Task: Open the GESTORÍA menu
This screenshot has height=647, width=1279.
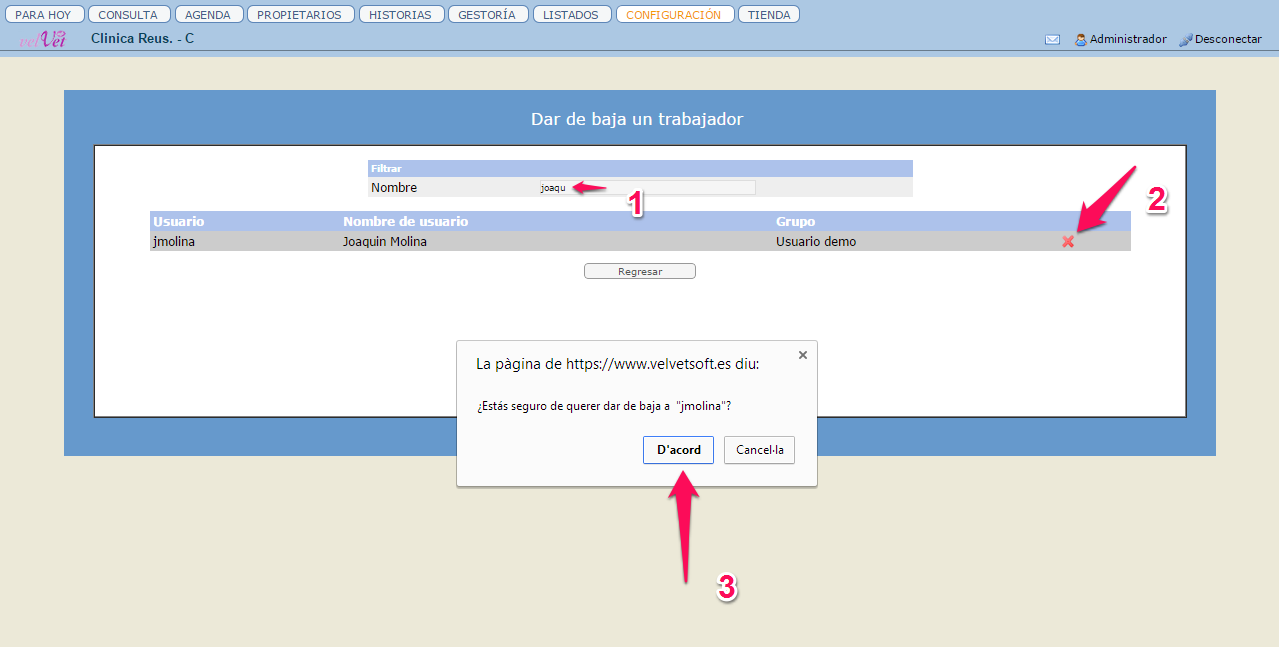Action: [x=487, y=15]
